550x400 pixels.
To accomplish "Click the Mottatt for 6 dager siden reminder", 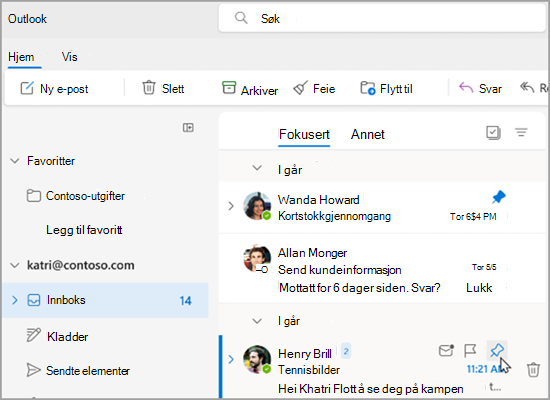I will click(360, 288).
